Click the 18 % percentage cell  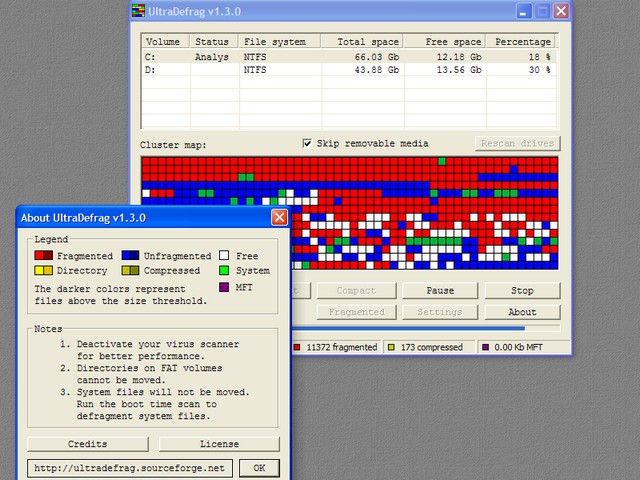pyautogui.click(x=540, y=57)
